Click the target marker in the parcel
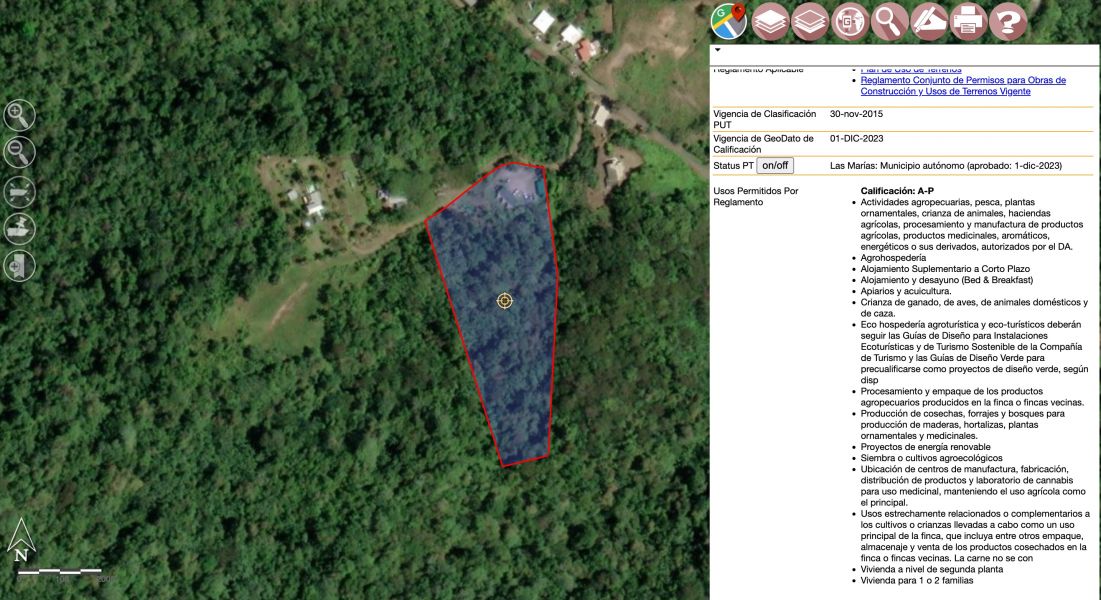 pos(505,300)
